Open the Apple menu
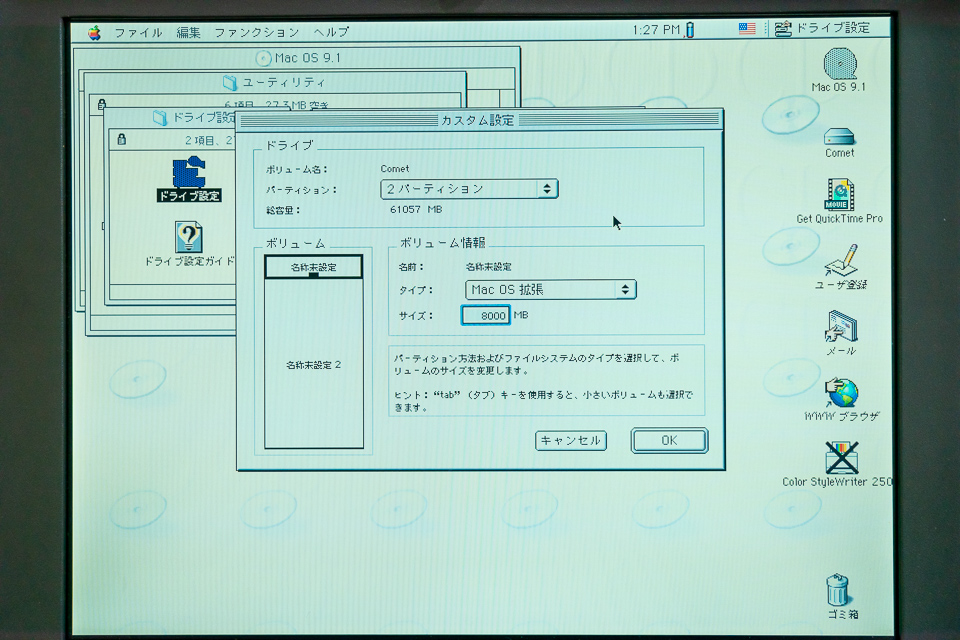The height and width of the screenshot is (640, 960). tap(94, 31)
